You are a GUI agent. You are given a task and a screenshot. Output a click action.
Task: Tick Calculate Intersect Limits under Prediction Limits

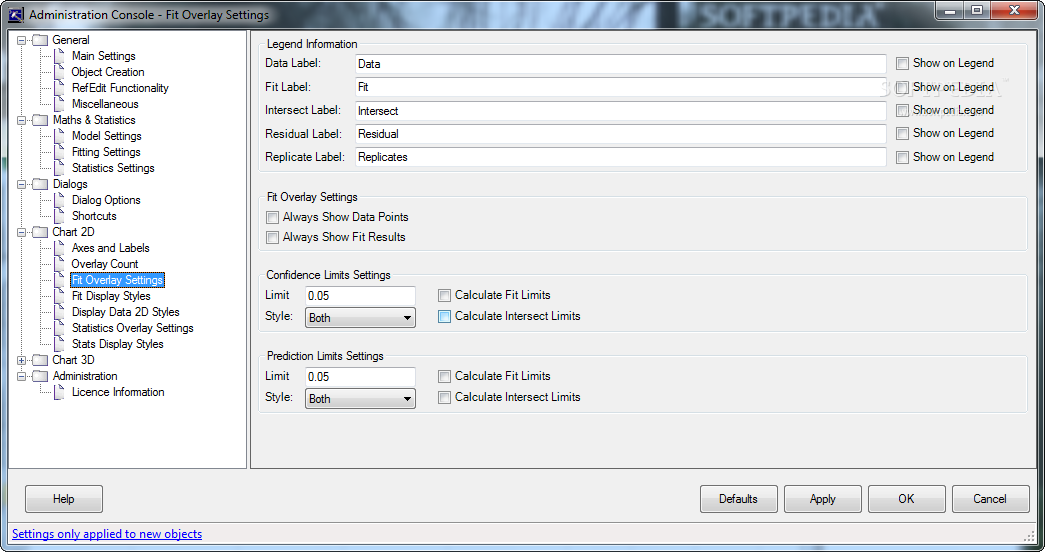coord(445,397)
